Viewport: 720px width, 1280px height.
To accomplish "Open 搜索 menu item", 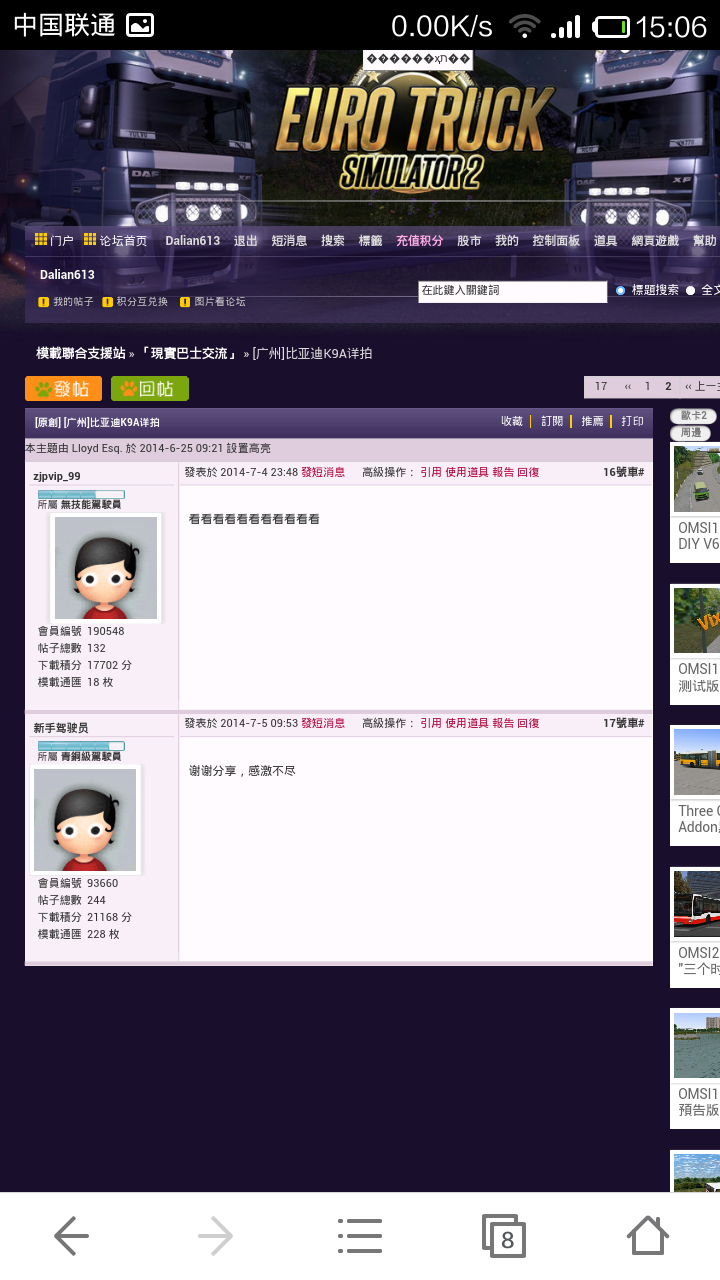I will (332, 240).
